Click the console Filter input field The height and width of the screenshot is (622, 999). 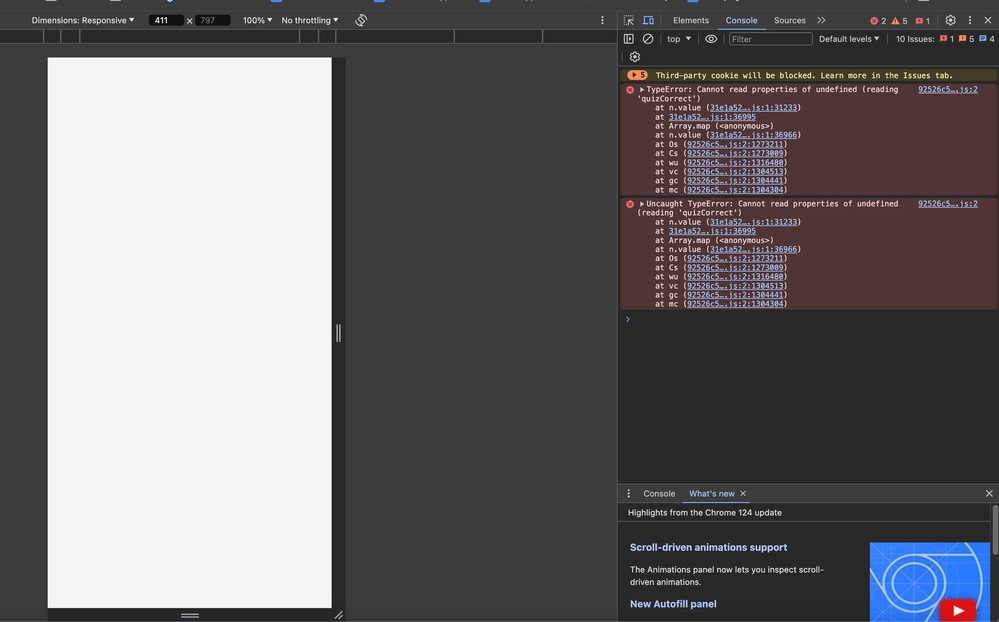point(769,39)
